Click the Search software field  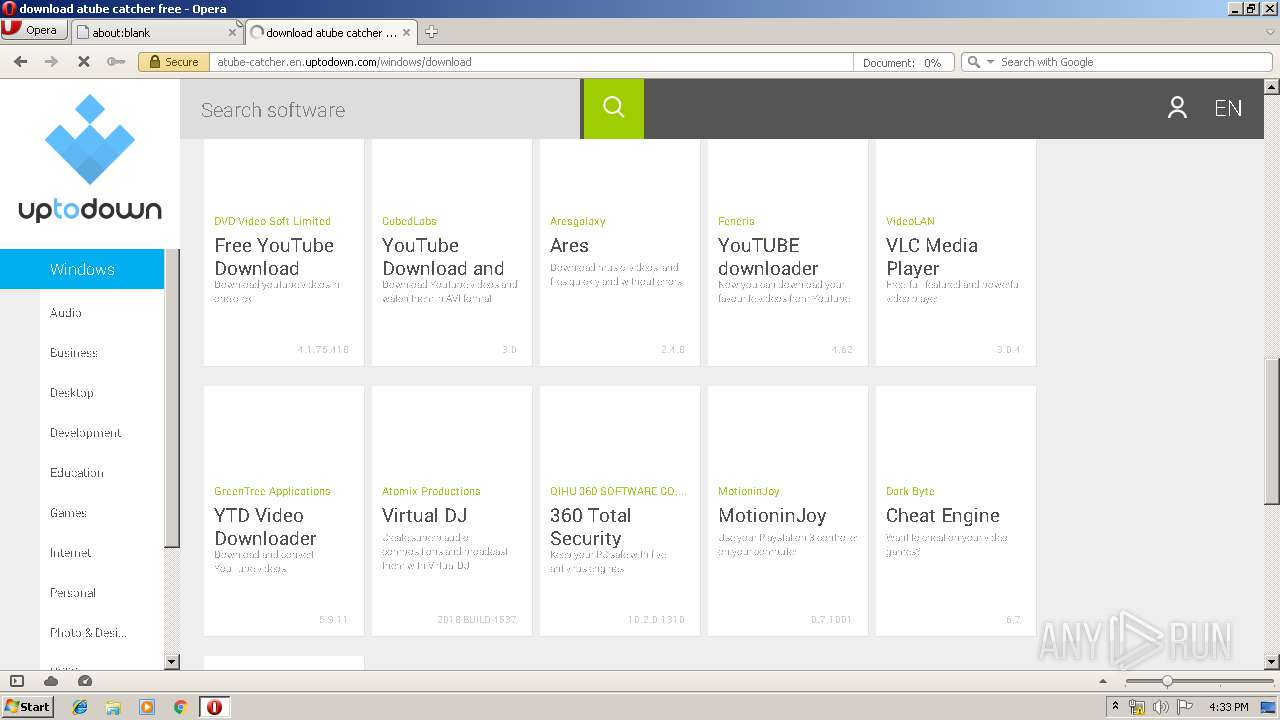[380, 109]
